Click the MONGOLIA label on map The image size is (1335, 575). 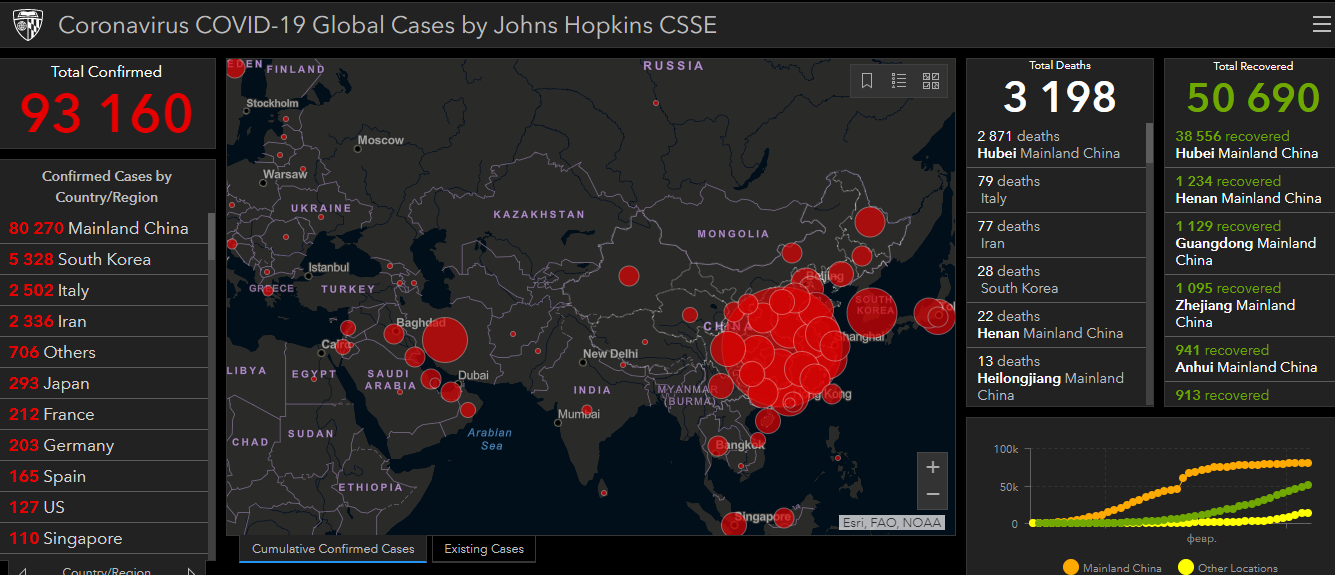click(733, 234)
